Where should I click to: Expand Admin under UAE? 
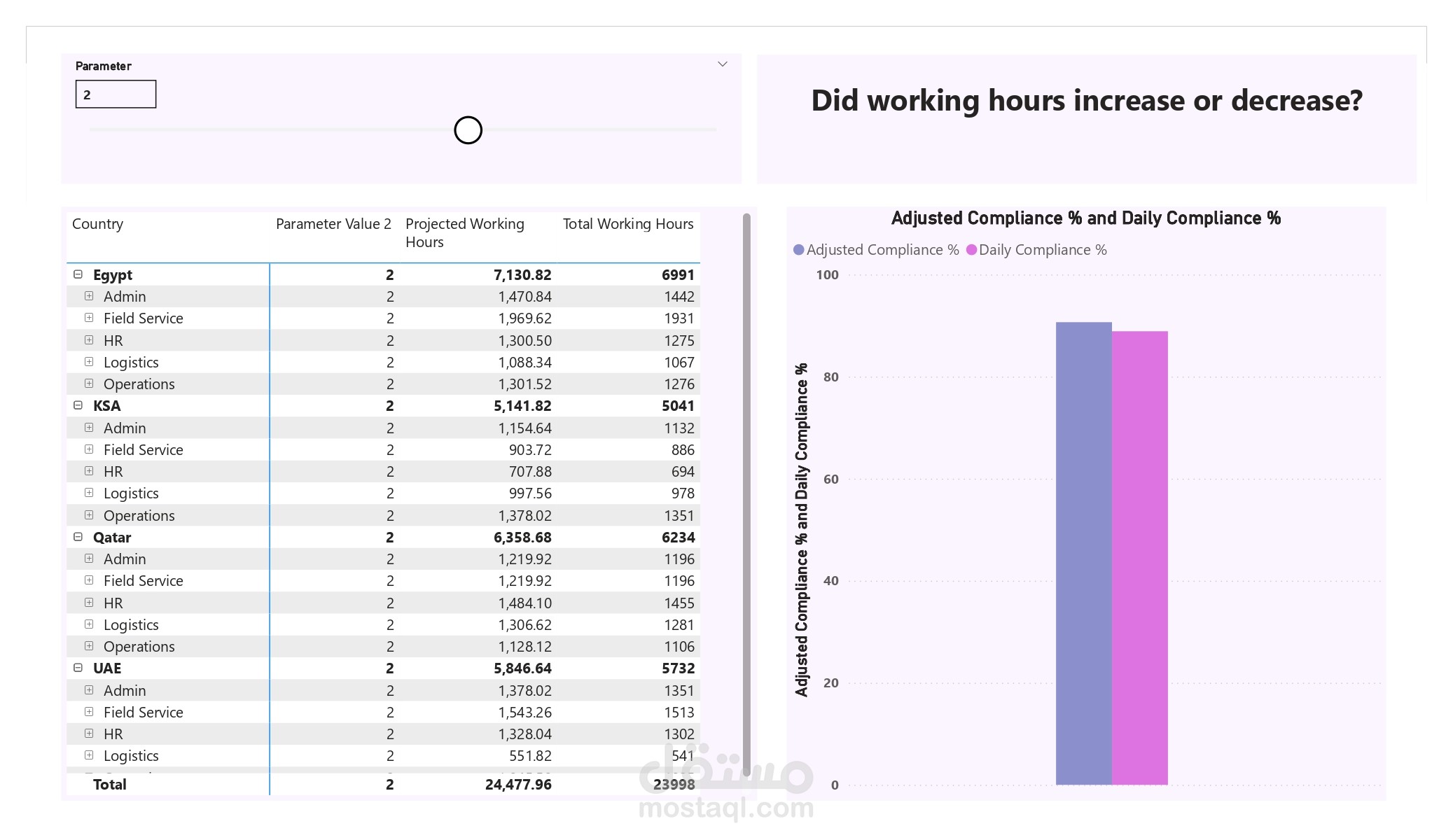[89, 690]
